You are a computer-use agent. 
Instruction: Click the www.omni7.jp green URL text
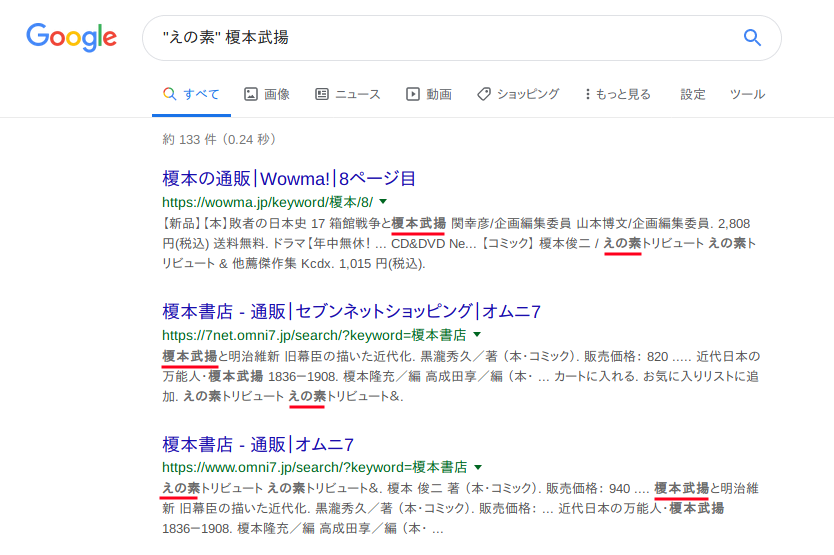(315, 468)
